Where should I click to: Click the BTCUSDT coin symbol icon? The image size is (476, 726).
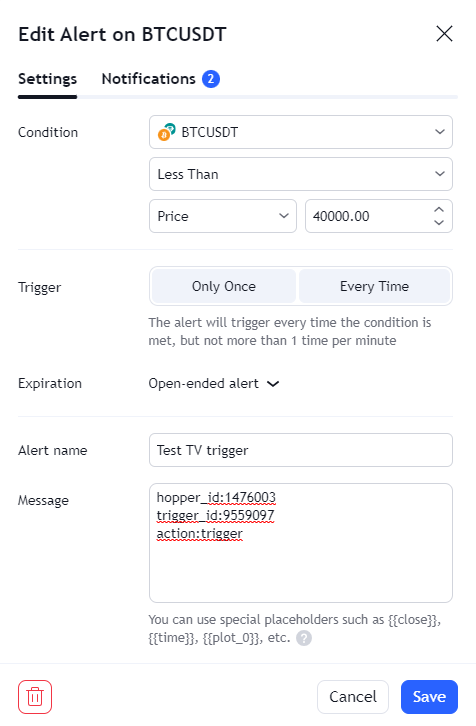point(167,132)
